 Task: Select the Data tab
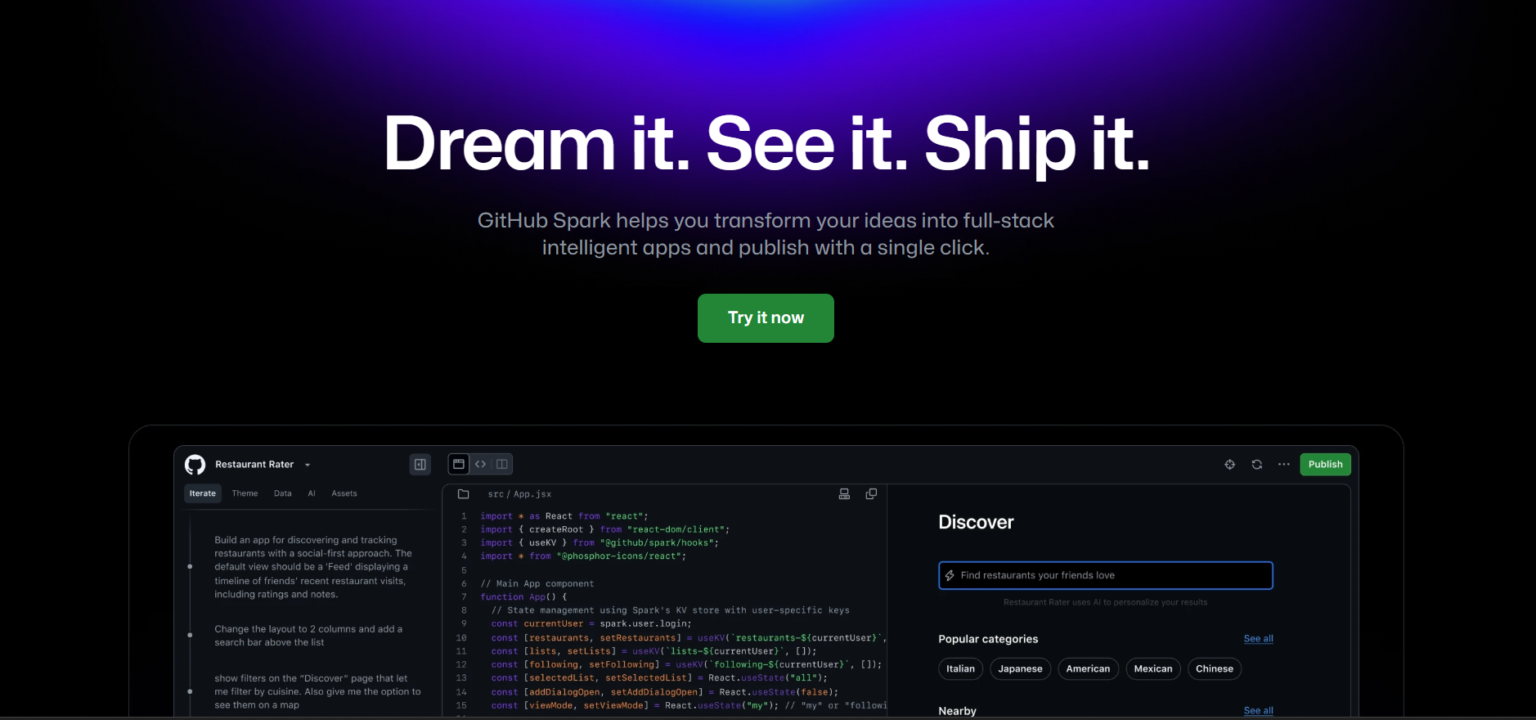(283, 493)
